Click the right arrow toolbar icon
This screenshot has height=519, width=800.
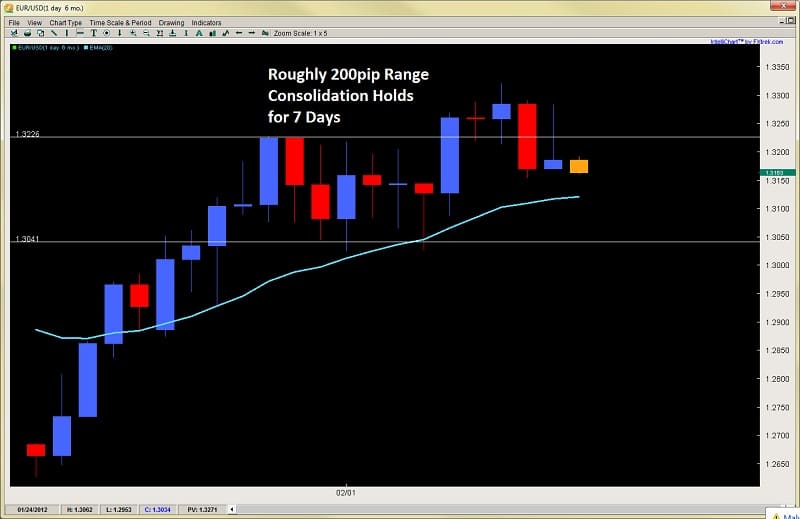point(252,33)
